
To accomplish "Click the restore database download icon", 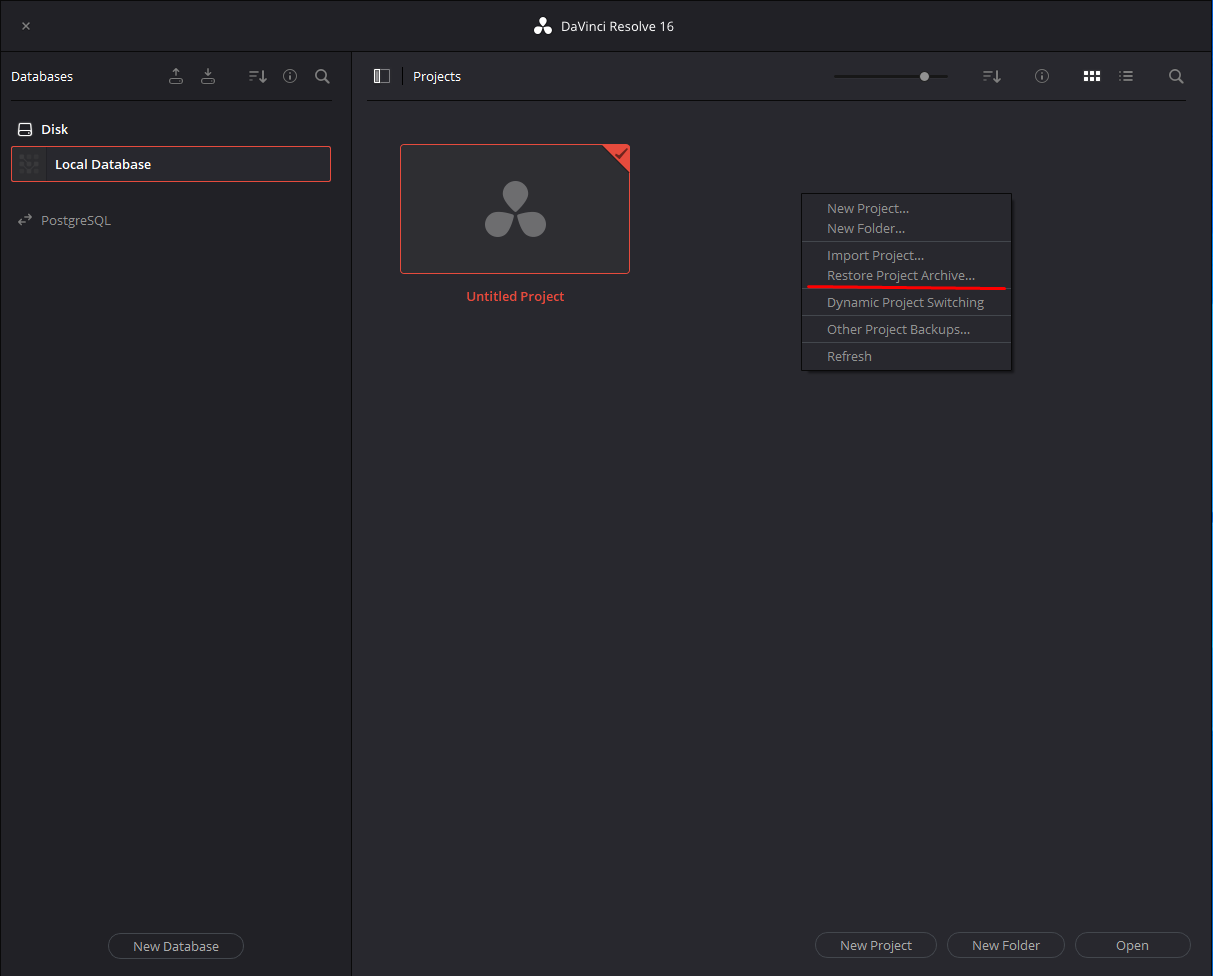I will [x=208, y=76].
